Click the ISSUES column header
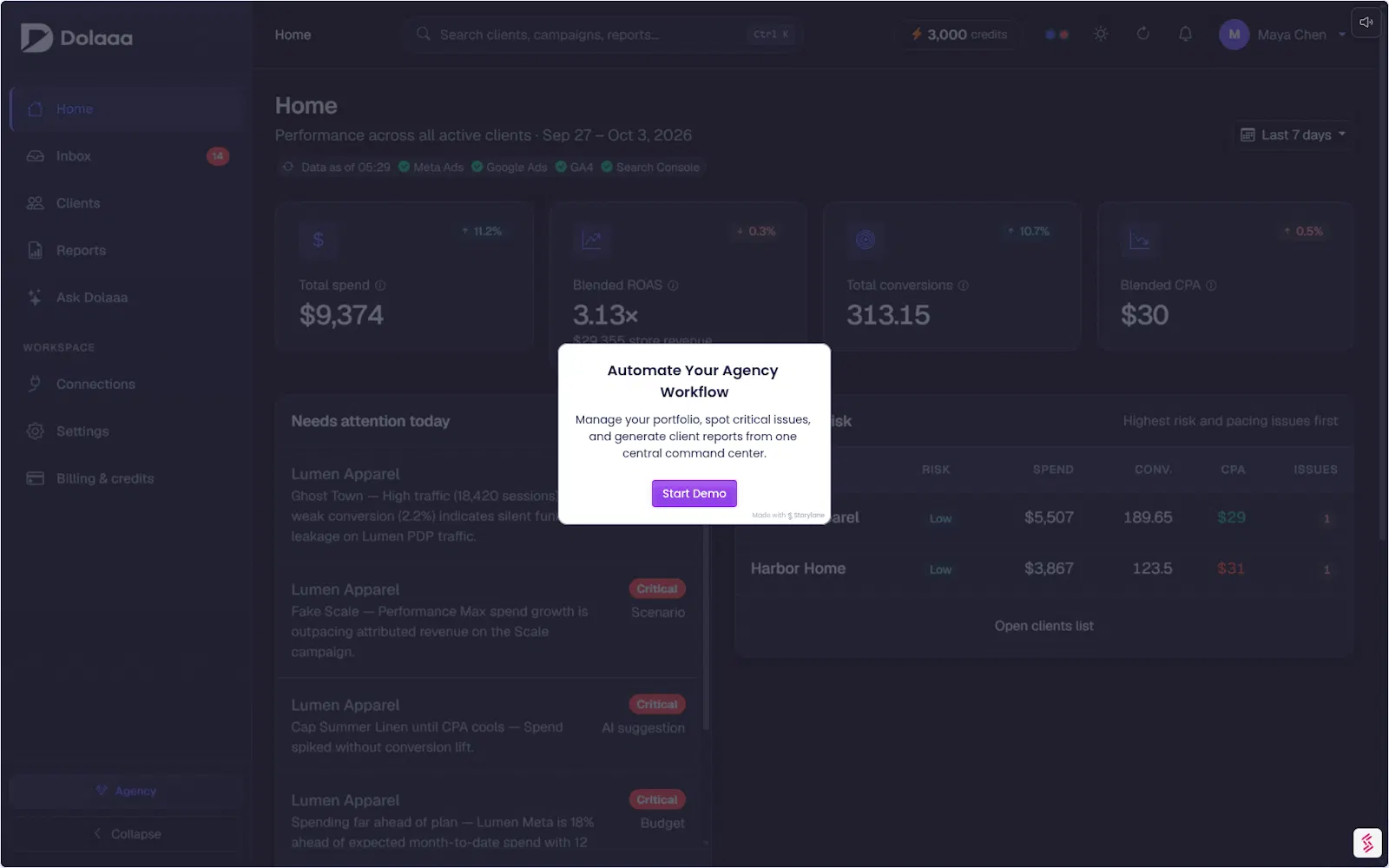 (1315, 470)
